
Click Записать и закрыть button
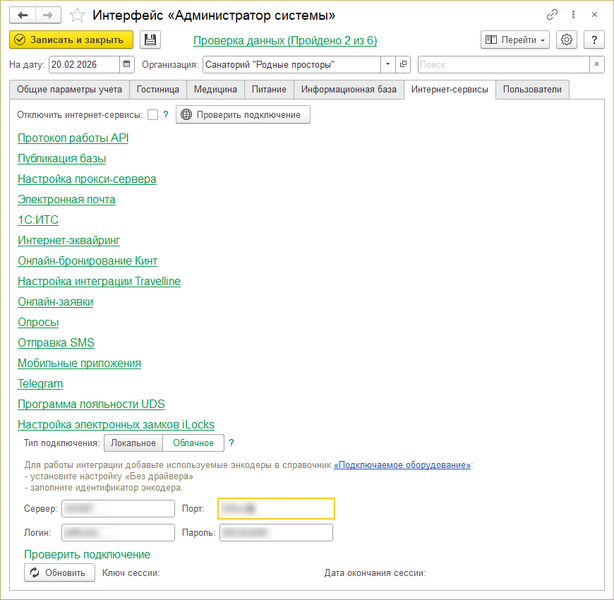point(71,40)
